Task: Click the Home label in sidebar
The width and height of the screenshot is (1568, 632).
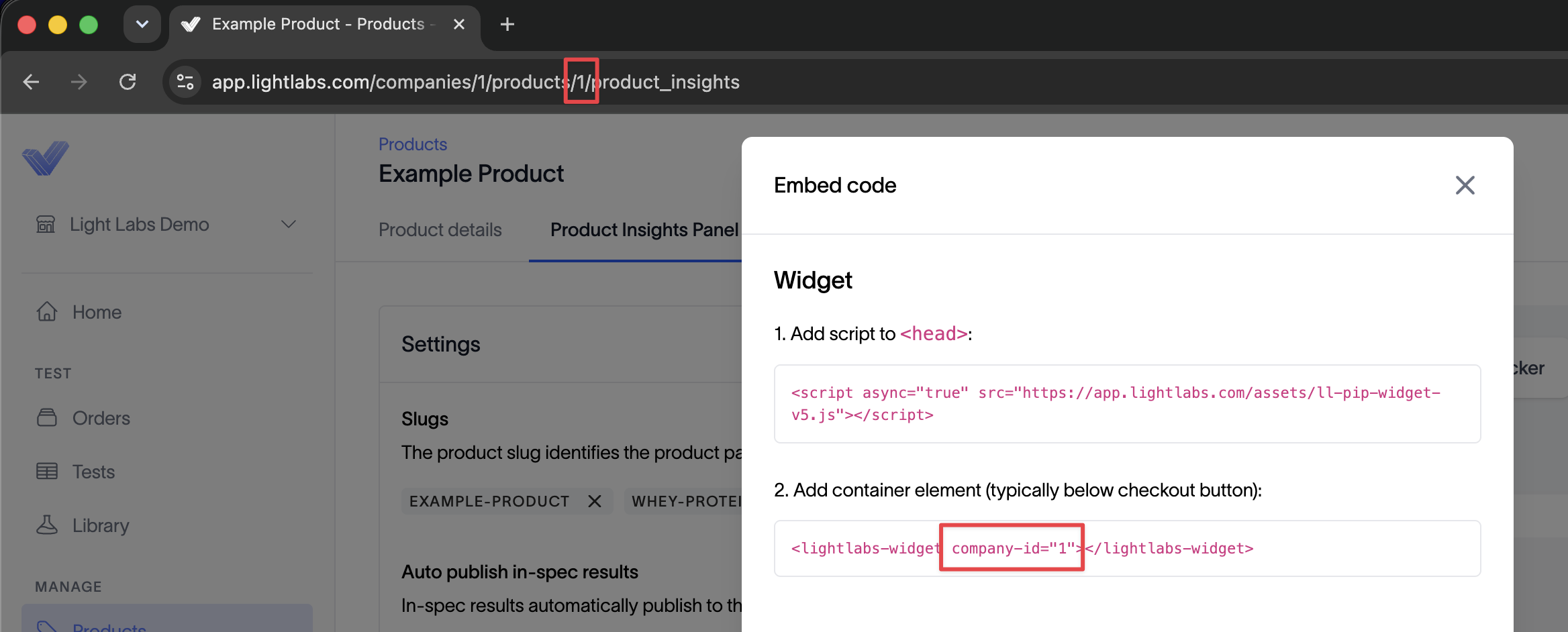Action: (x=97, y=312)
